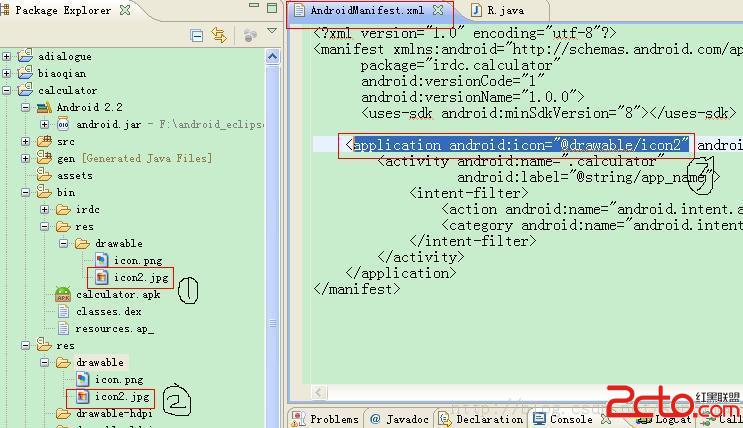
Task: Click the bin folder icon
Action: click(x=44, y=191)
